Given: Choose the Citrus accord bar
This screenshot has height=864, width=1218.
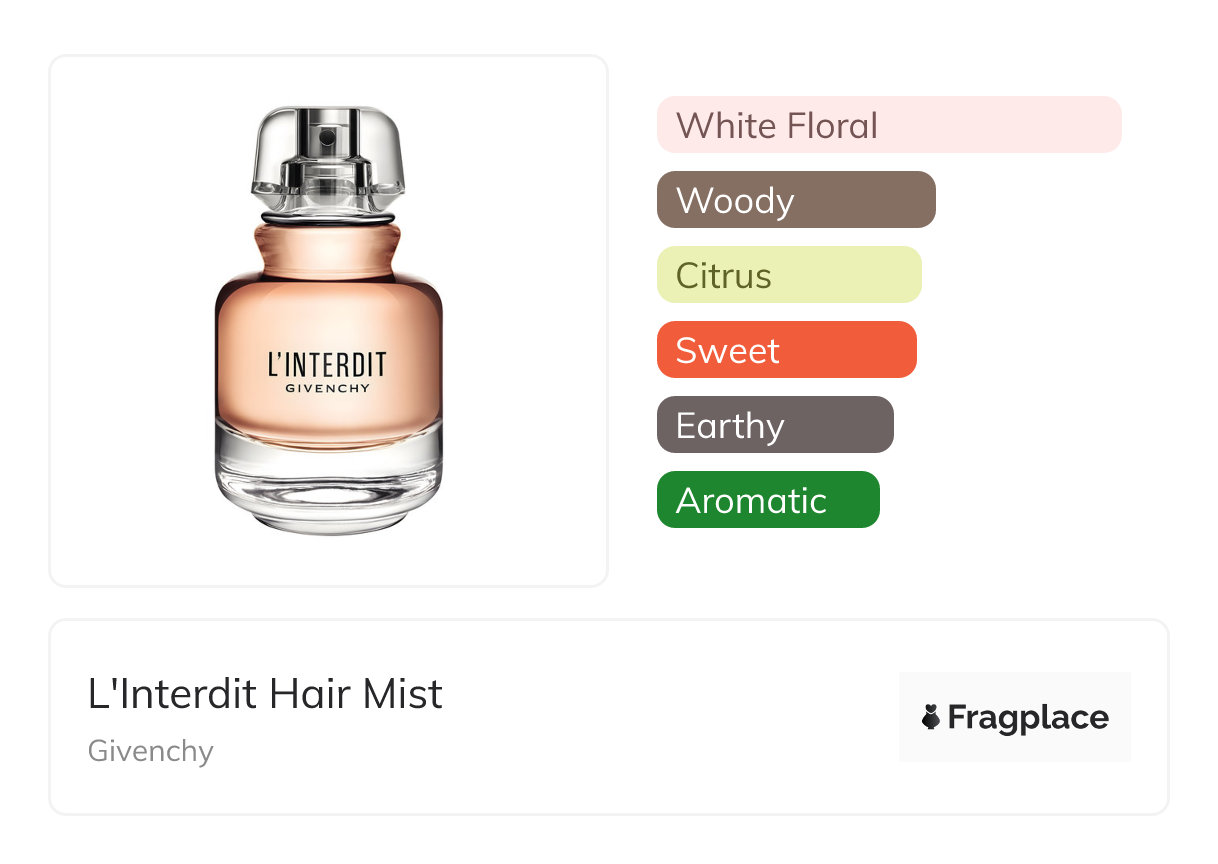Looking at the screenshot, I should pyautogui.click(x=789, y=275).
